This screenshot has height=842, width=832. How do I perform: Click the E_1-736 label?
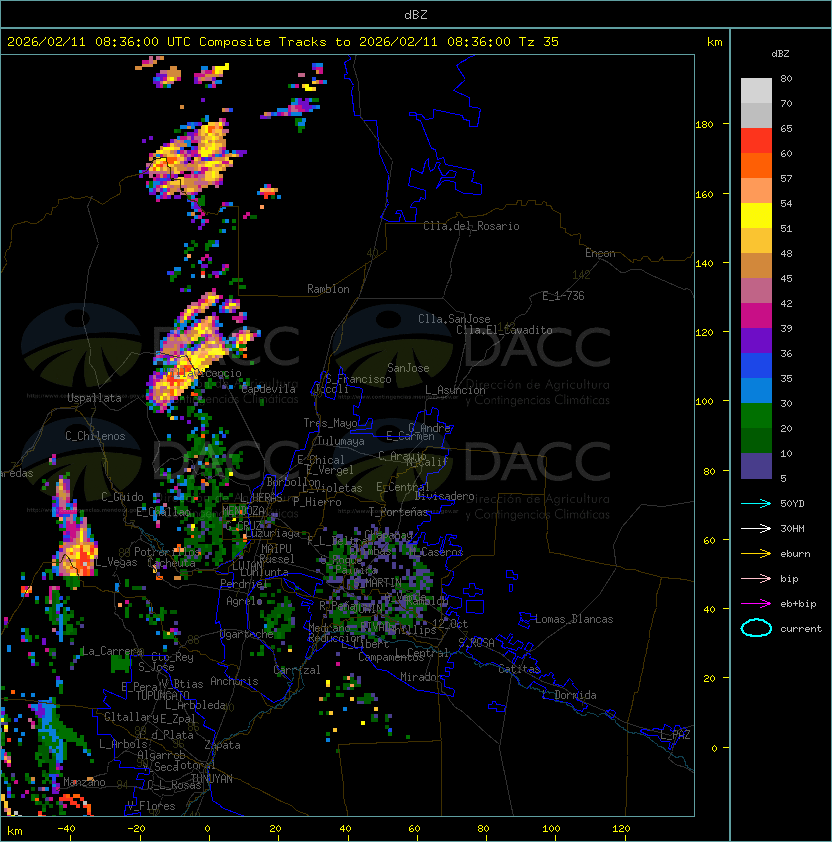563,296
